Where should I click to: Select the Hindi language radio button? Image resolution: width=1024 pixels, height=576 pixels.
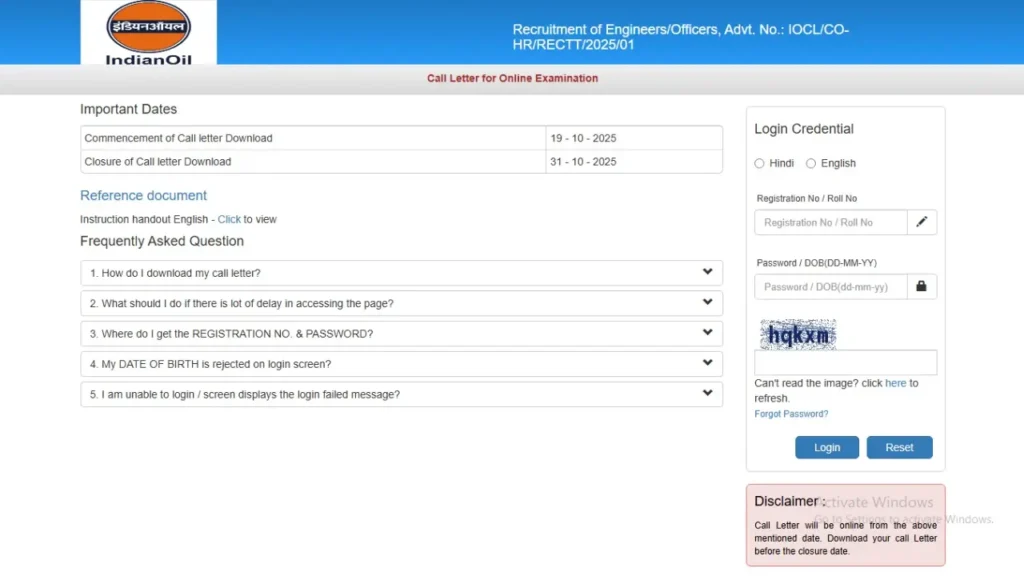tap(758, 163)
